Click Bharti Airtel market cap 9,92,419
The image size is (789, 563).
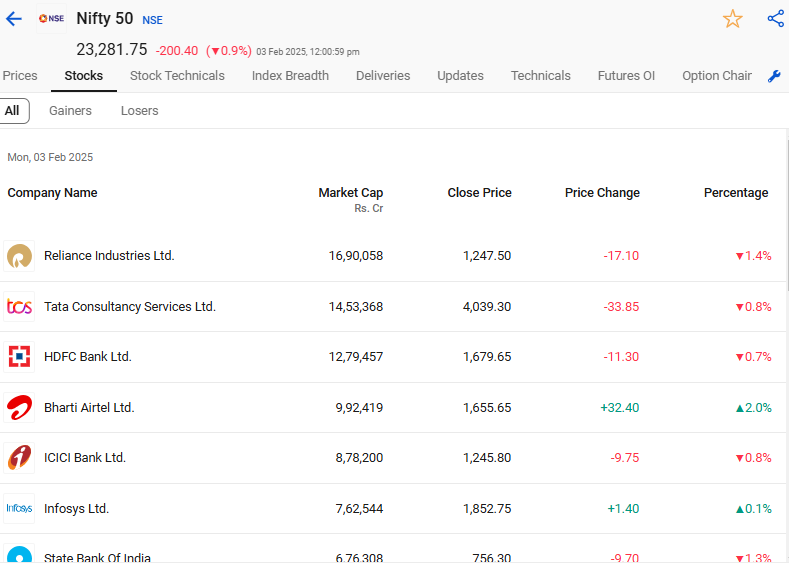tap(359, 408)
